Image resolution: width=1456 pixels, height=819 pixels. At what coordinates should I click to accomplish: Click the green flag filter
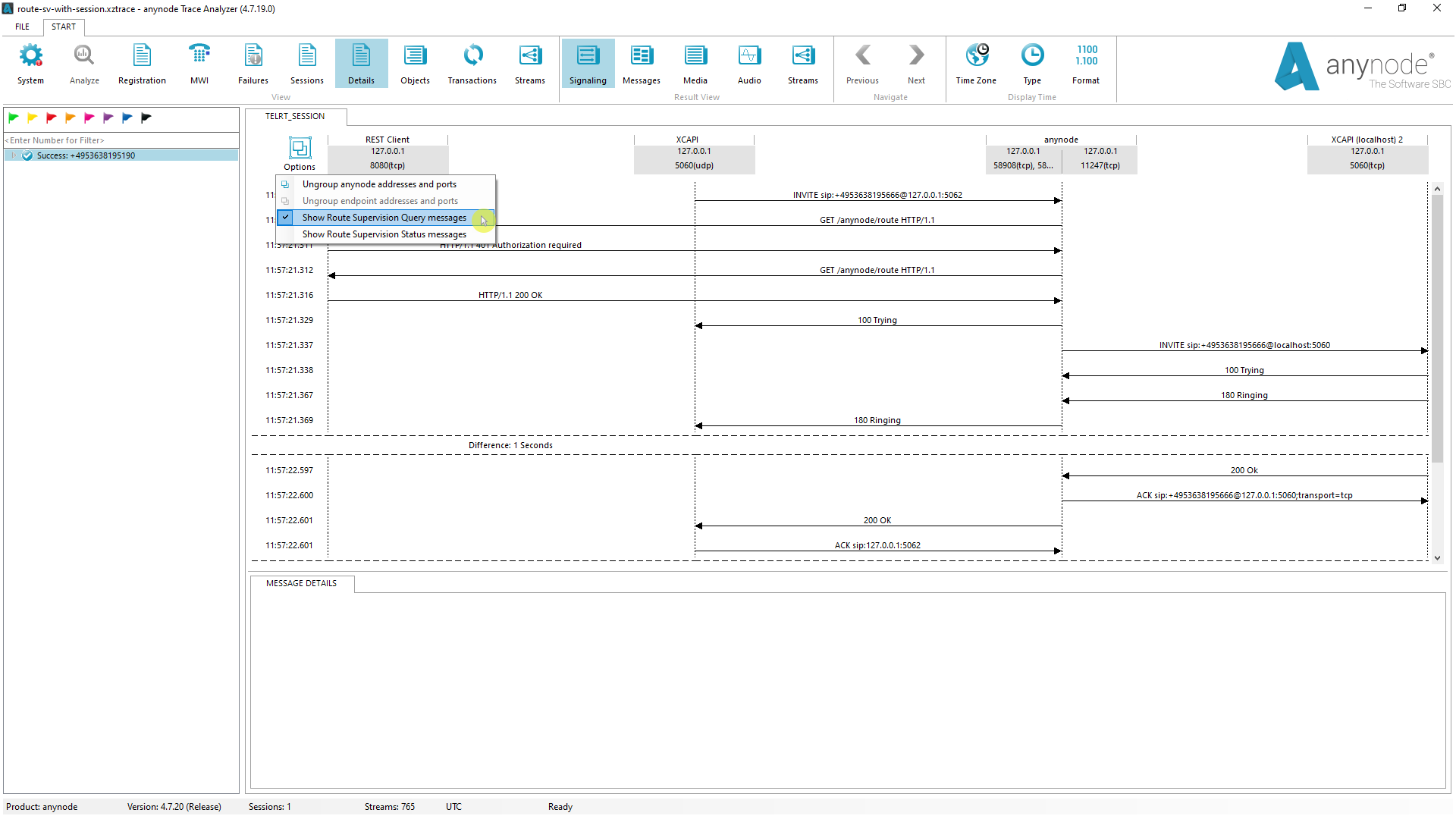click(x=13, y=118)
